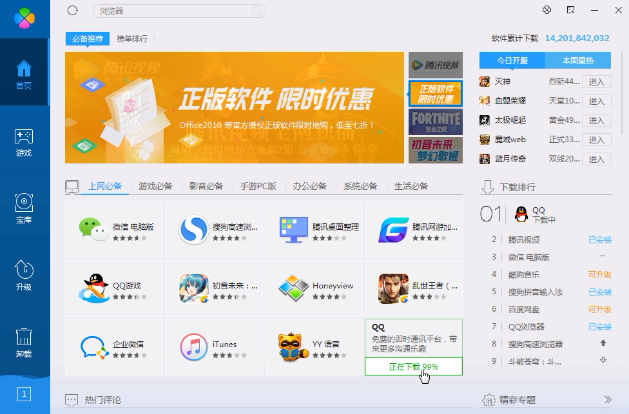The width and height of the screenshot is (629, 414).
Task: Click 已安装 next to 腾讯视频
Action: click(x=600, y=240)
